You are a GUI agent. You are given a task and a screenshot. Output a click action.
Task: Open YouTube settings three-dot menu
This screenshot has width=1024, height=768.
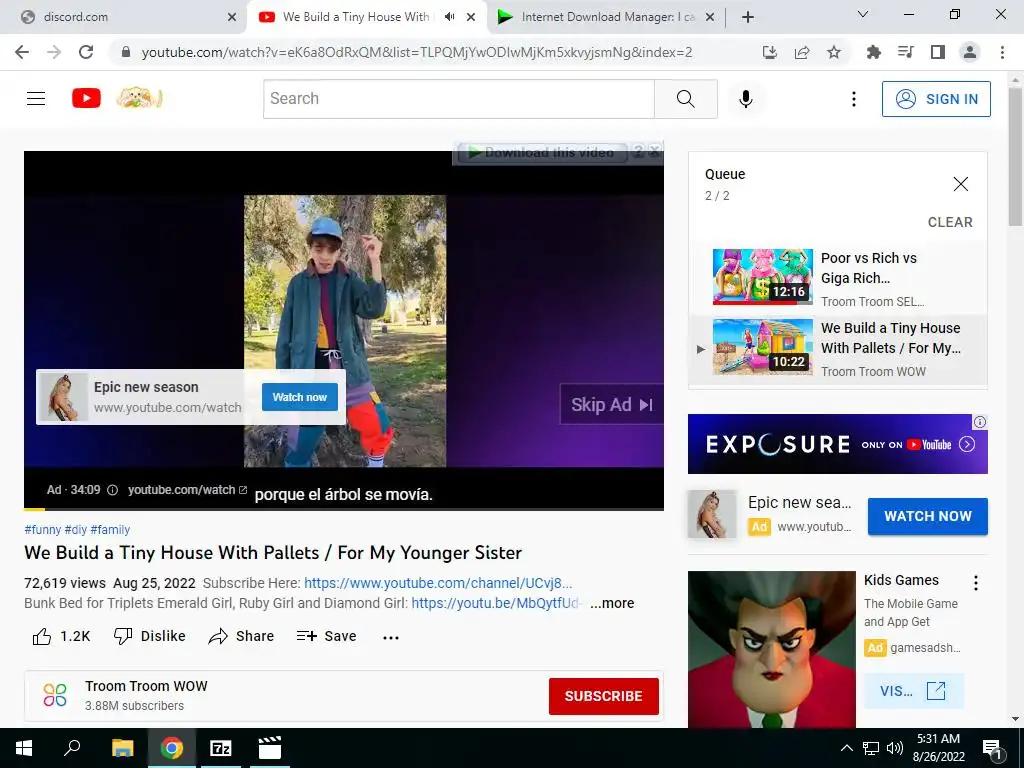(x=854, y=99)
